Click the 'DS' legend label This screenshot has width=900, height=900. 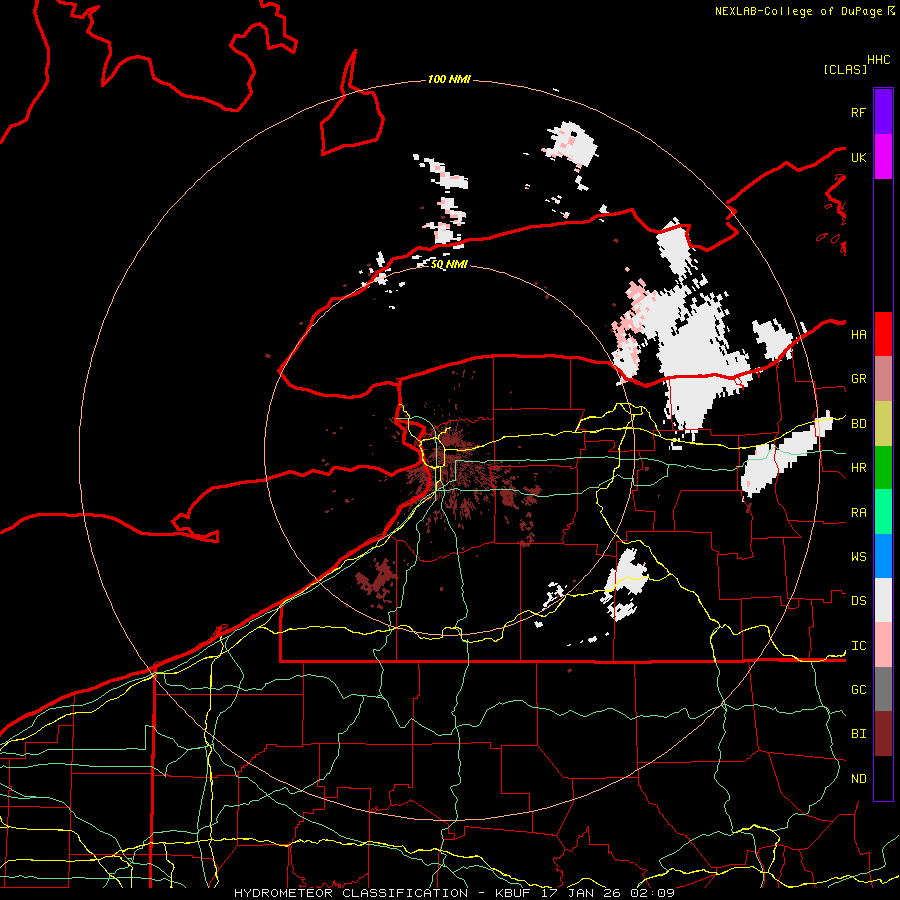pos(858,601)
